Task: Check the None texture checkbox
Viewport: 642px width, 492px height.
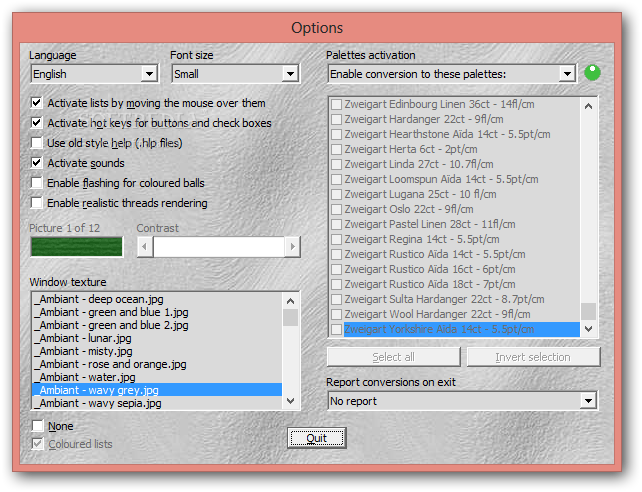Action: [38, 426]
